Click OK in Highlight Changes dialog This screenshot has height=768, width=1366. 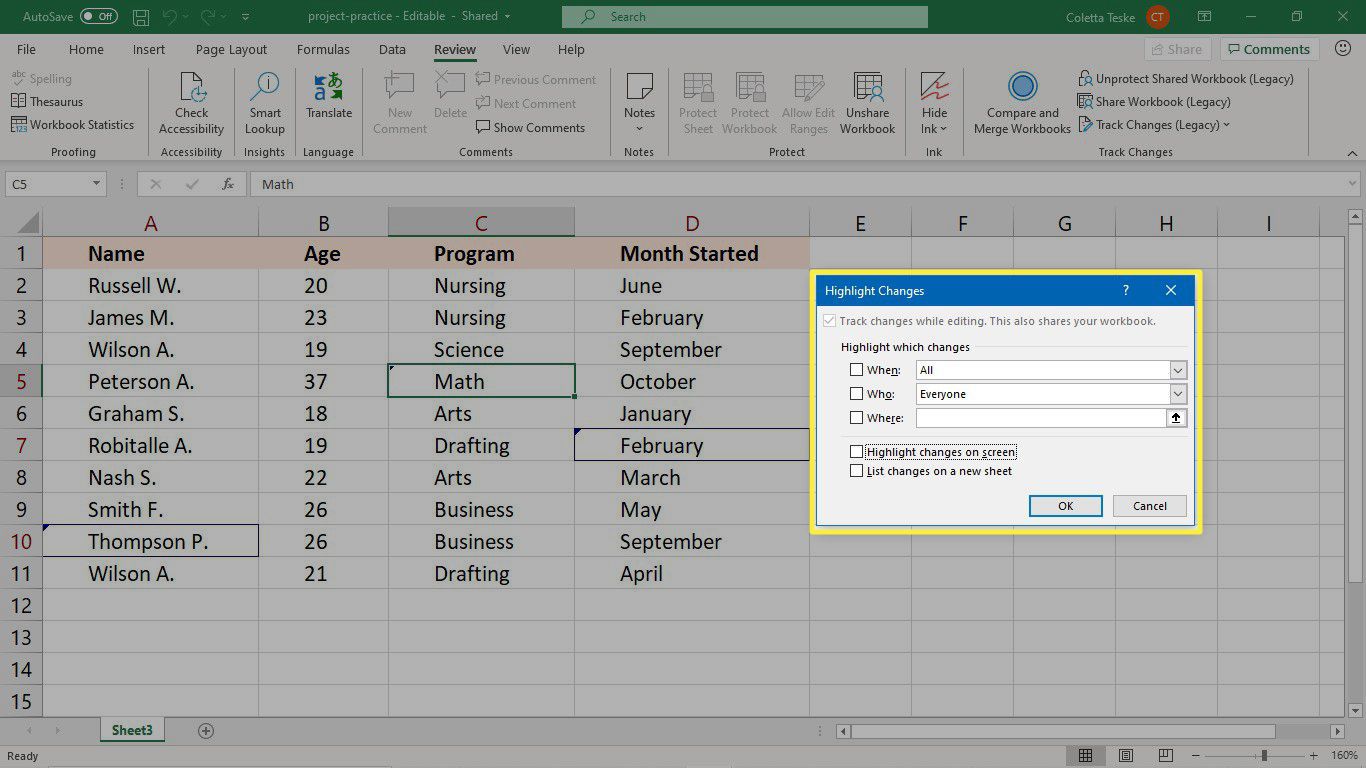[1066, 506]
